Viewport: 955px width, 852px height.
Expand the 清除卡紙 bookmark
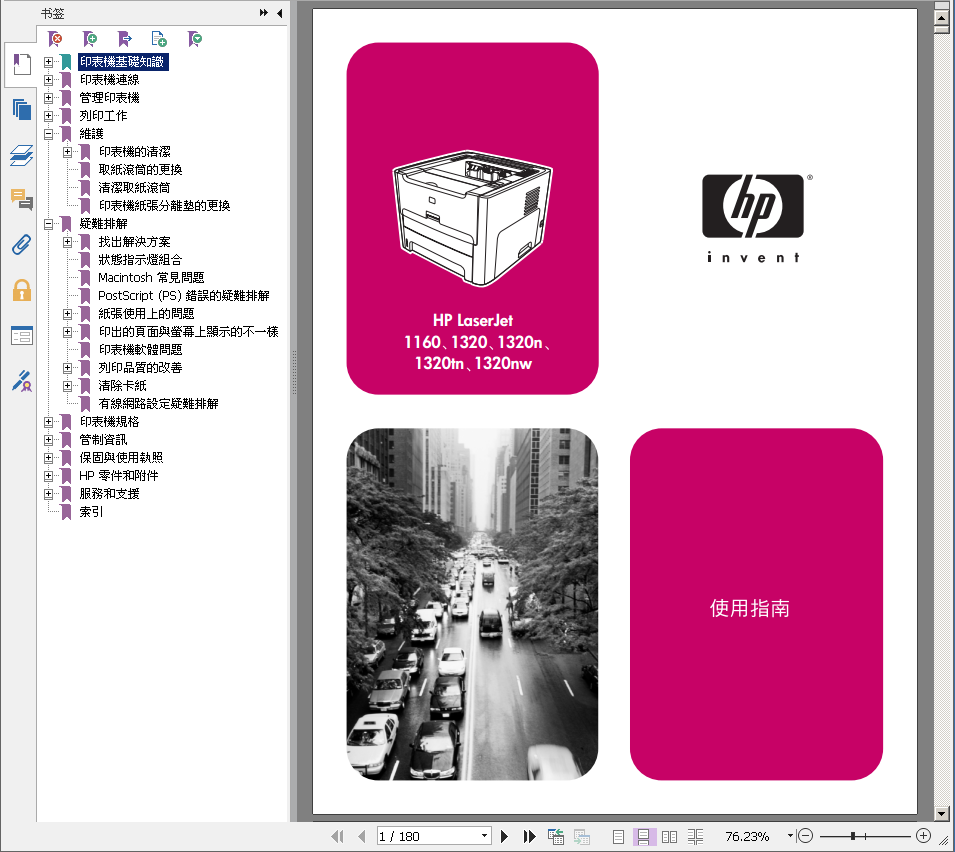pos(68,386)
